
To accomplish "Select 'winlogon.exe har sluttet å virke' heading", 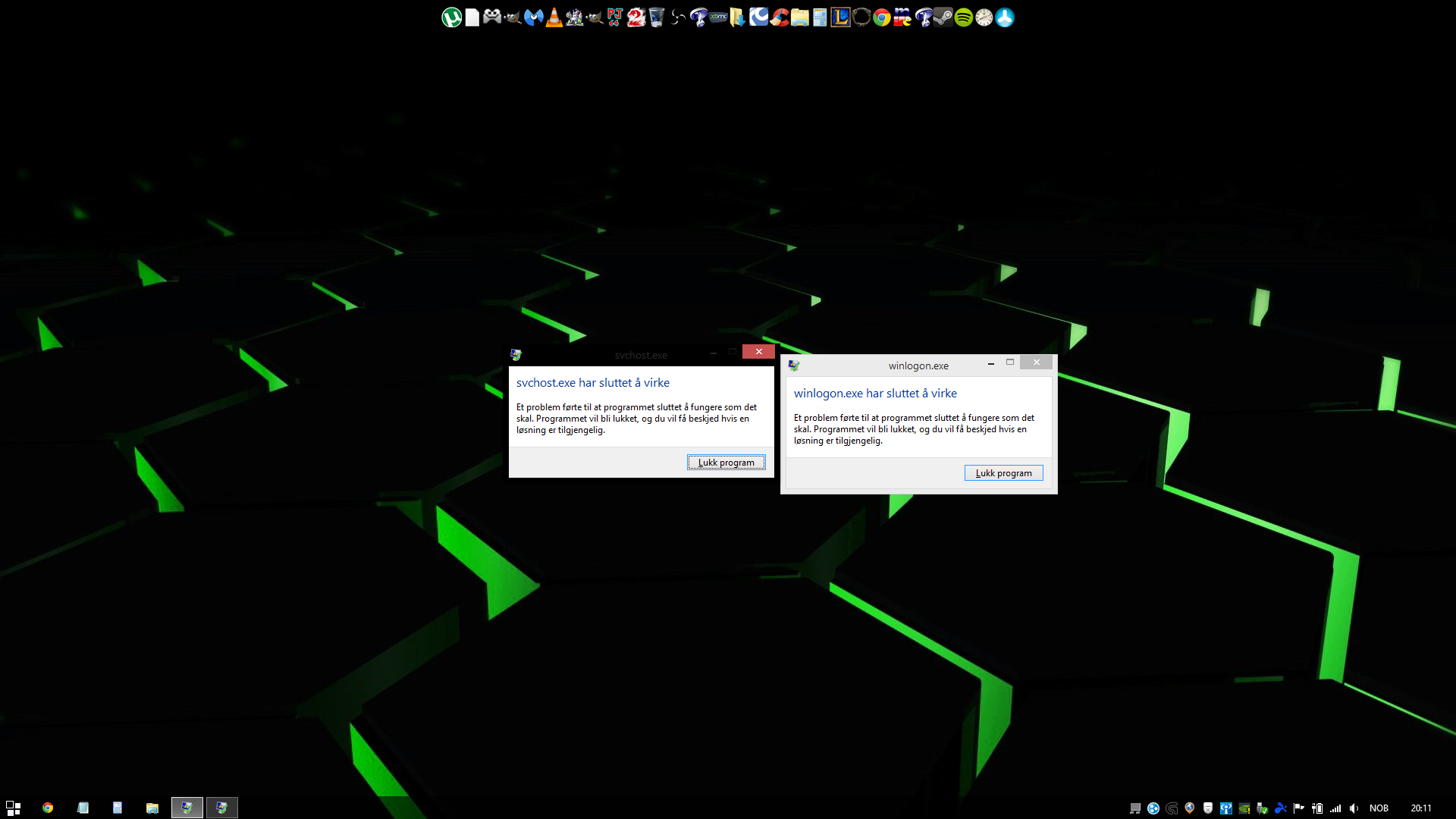I will [x=875, y=394].
